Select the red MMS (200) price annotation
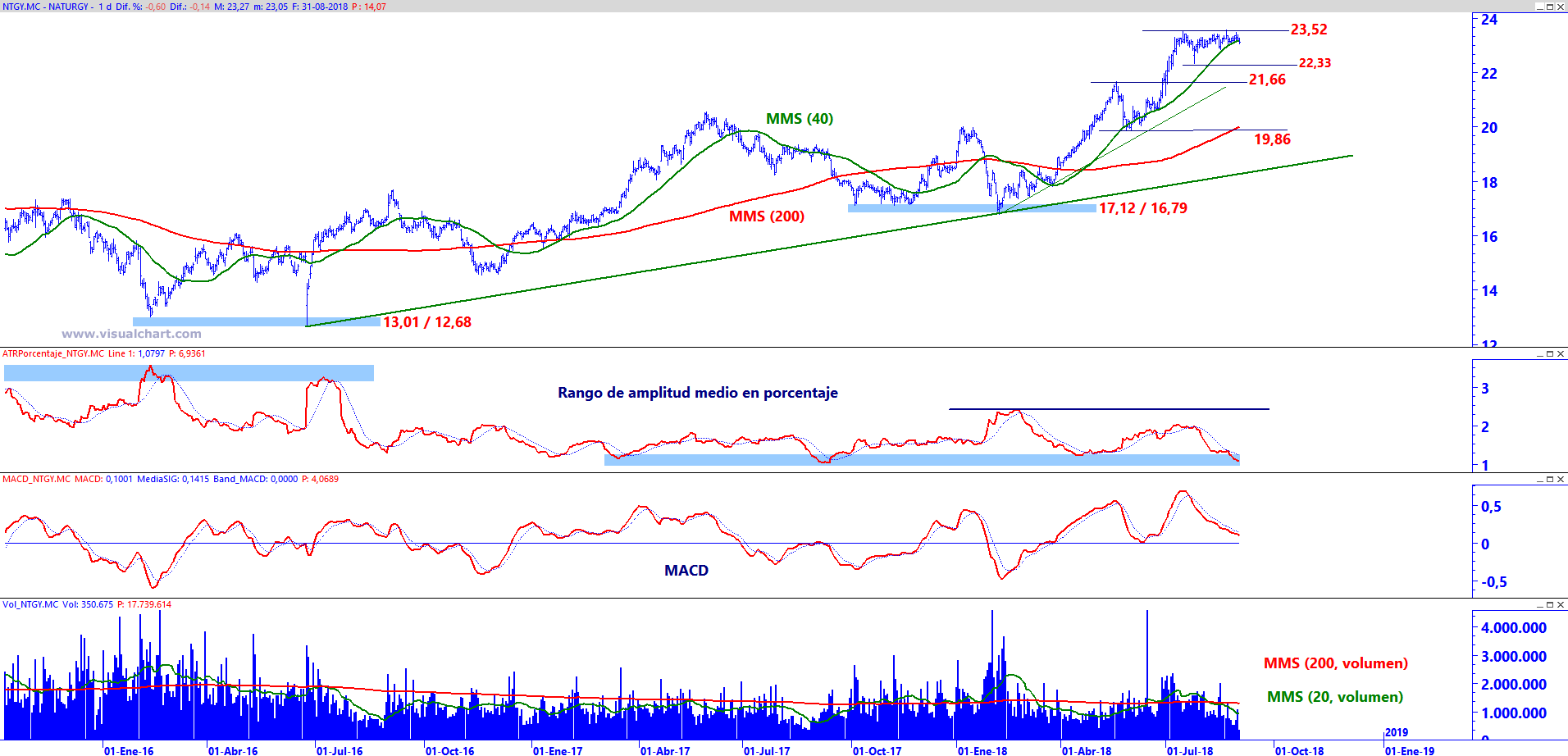The width and height of the screenshot is (1568, 756). coord(767,216)
